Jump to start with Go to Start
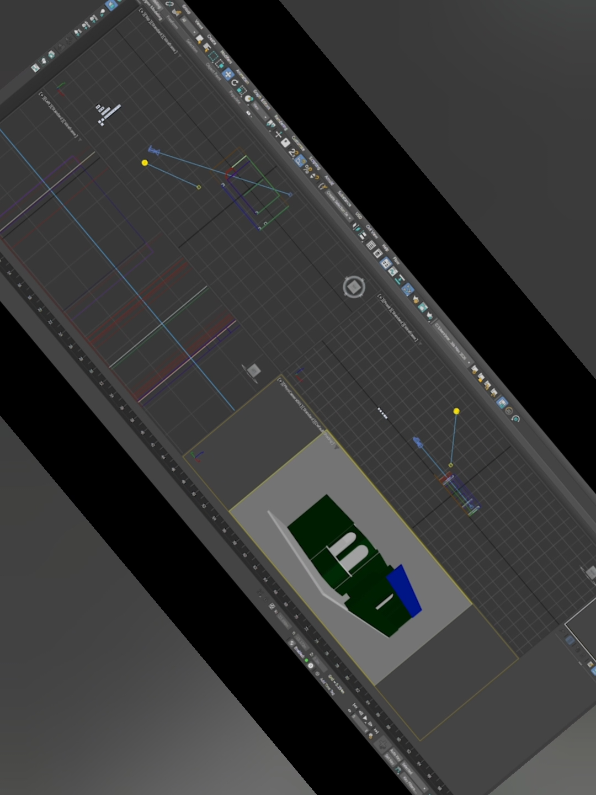This screenshot has height=795, width=596. point(354,707)
